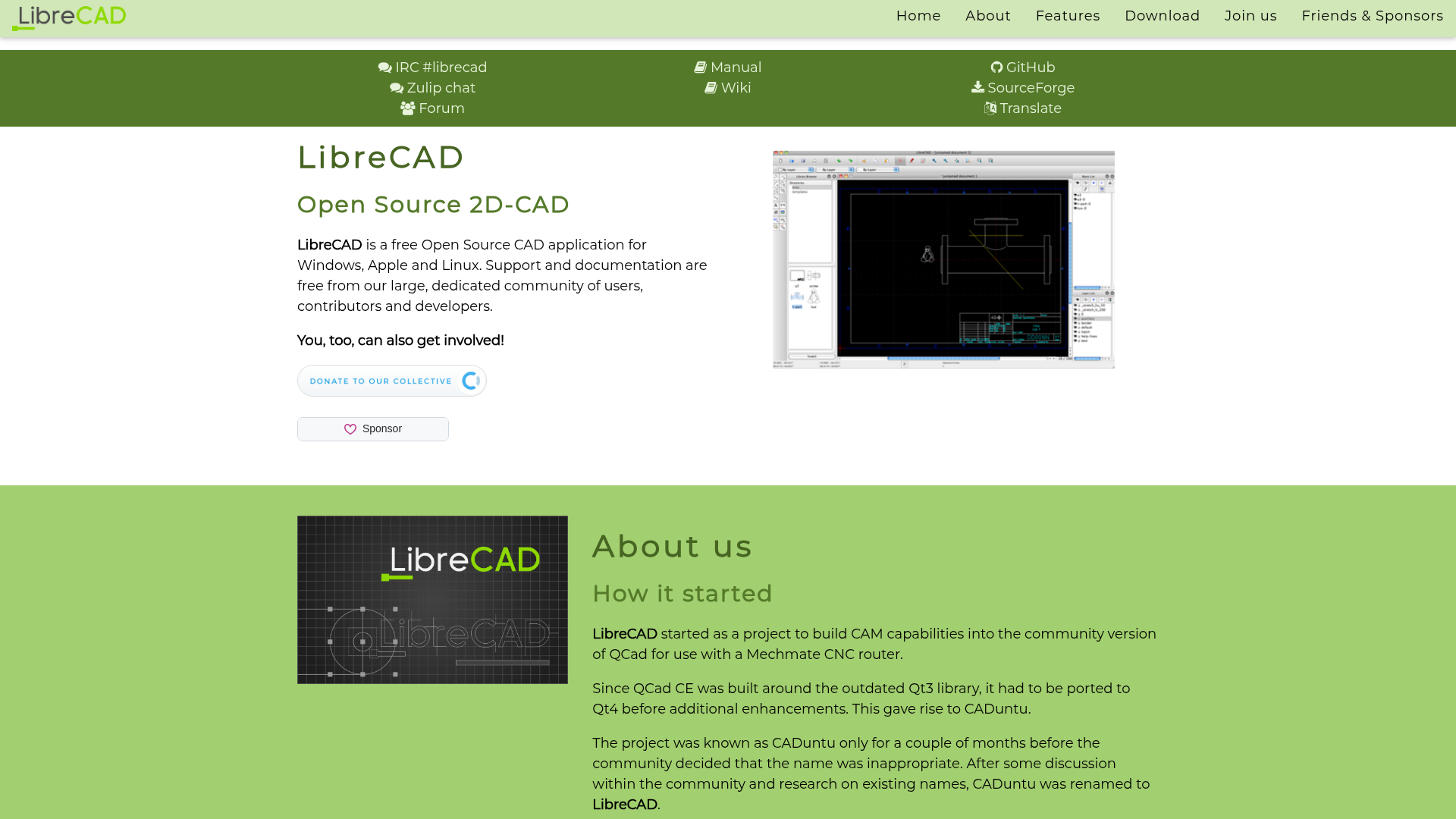1456x819 pixels.
Task: Open the LibreCAD application screenshot
Action: click(x=943, y=259)
